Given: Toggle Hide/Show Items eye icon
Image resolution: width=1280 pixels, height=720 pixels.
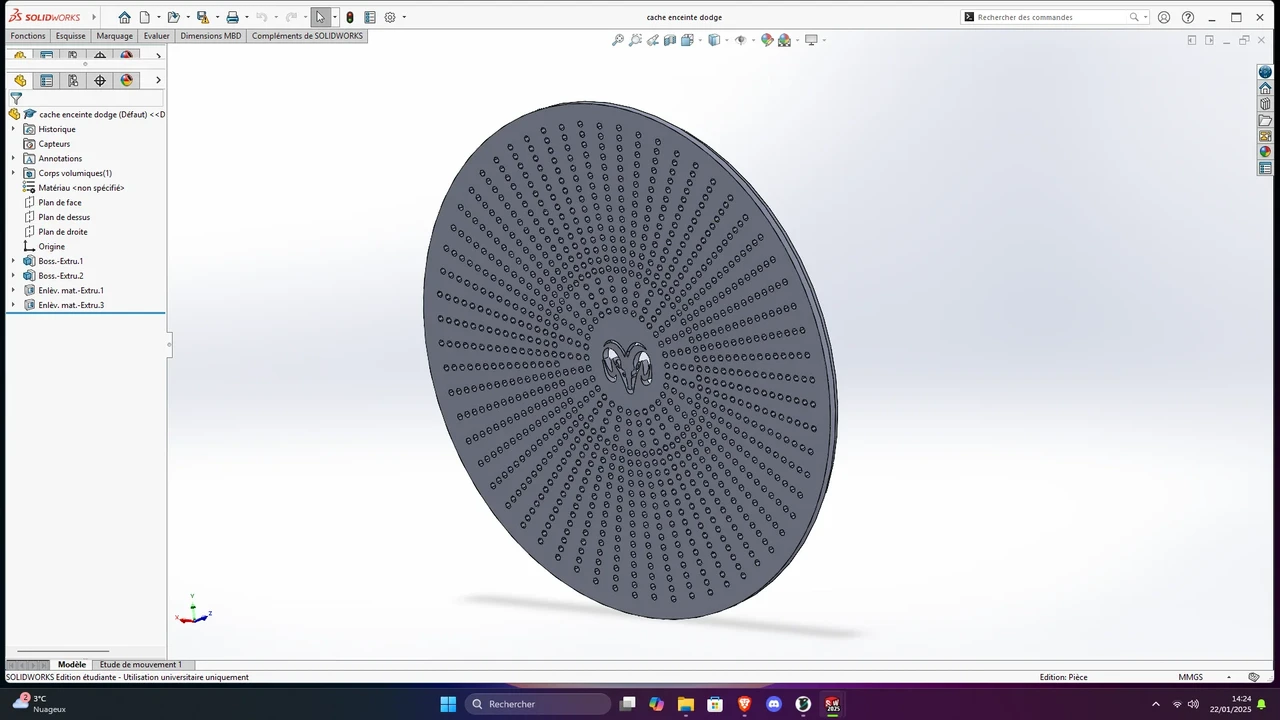Looking at the screenshot, I should 740,40.
